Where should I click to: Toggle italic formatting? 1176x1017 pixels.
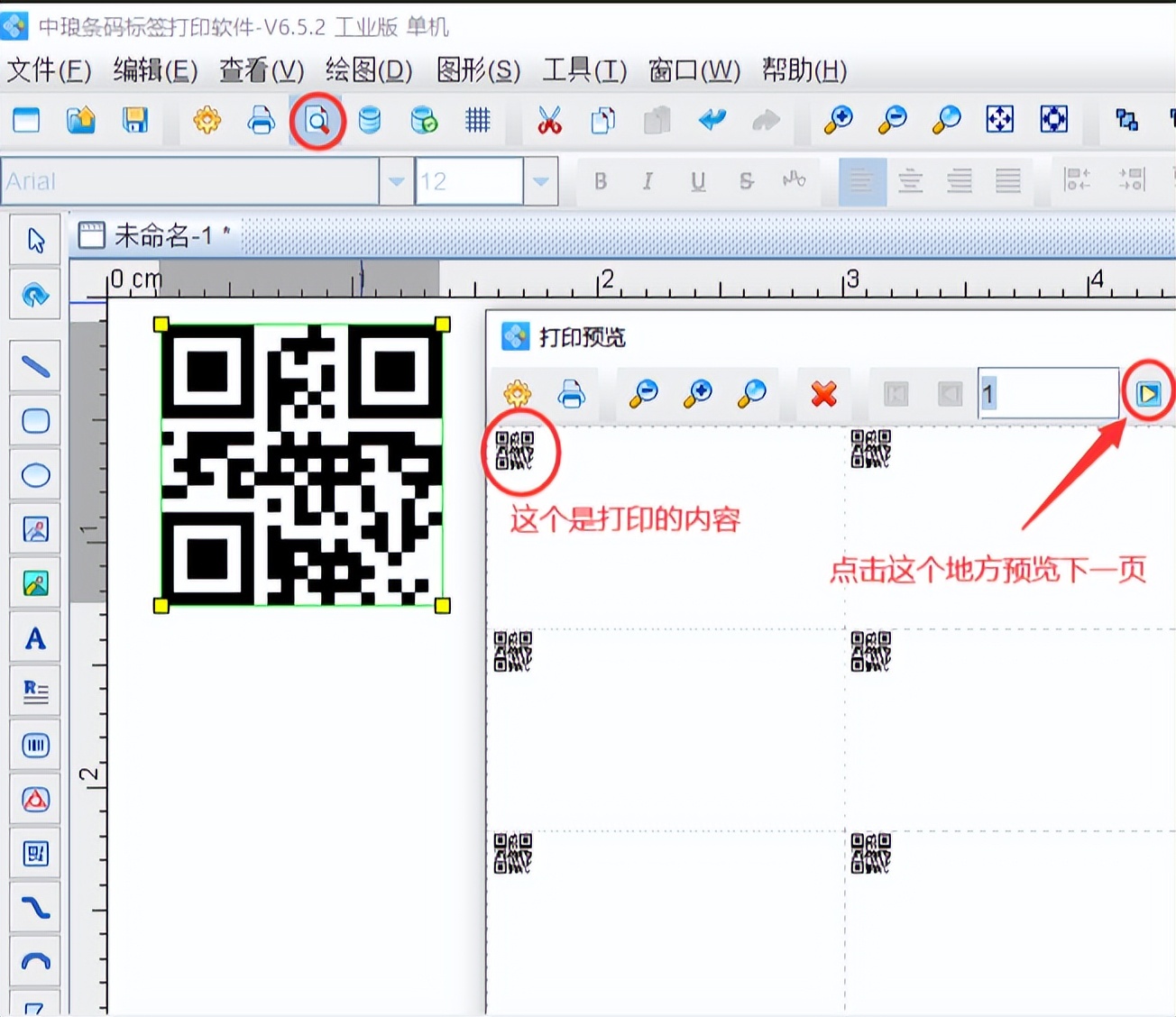(x=648, y=181)
